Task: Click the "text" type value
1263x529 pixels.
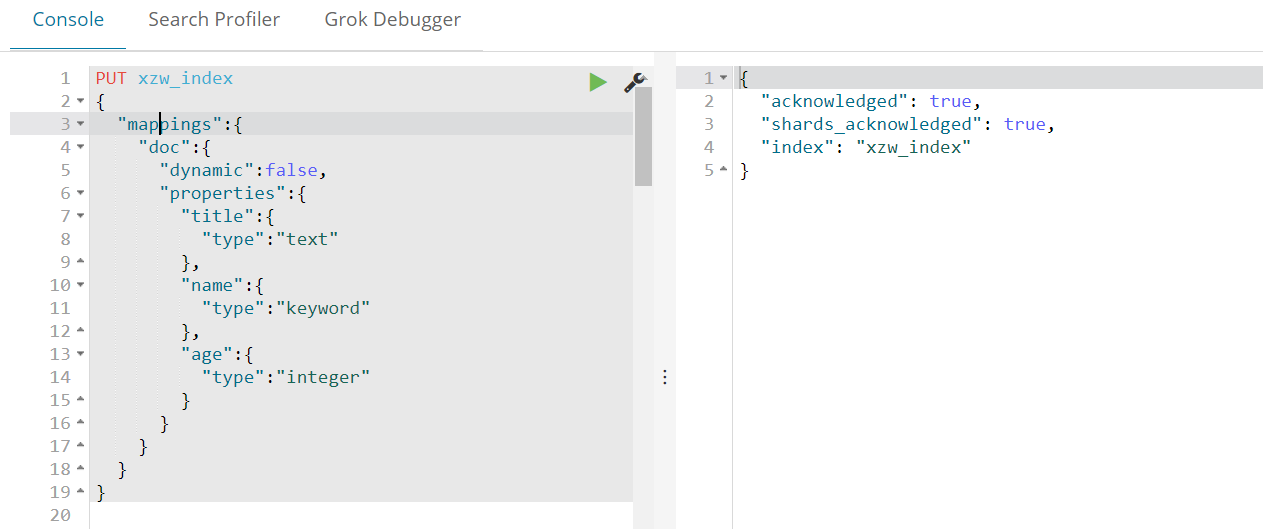Action: 307,239
